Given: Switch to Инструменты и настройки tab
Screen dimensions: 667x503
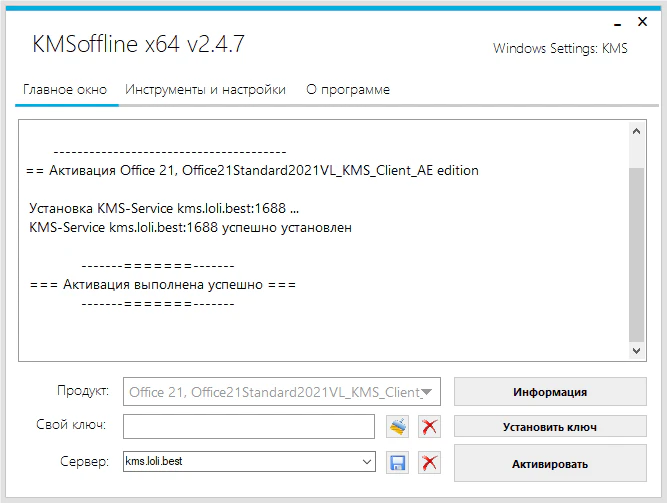Looking at the screenshot, I should pos(205,90).
